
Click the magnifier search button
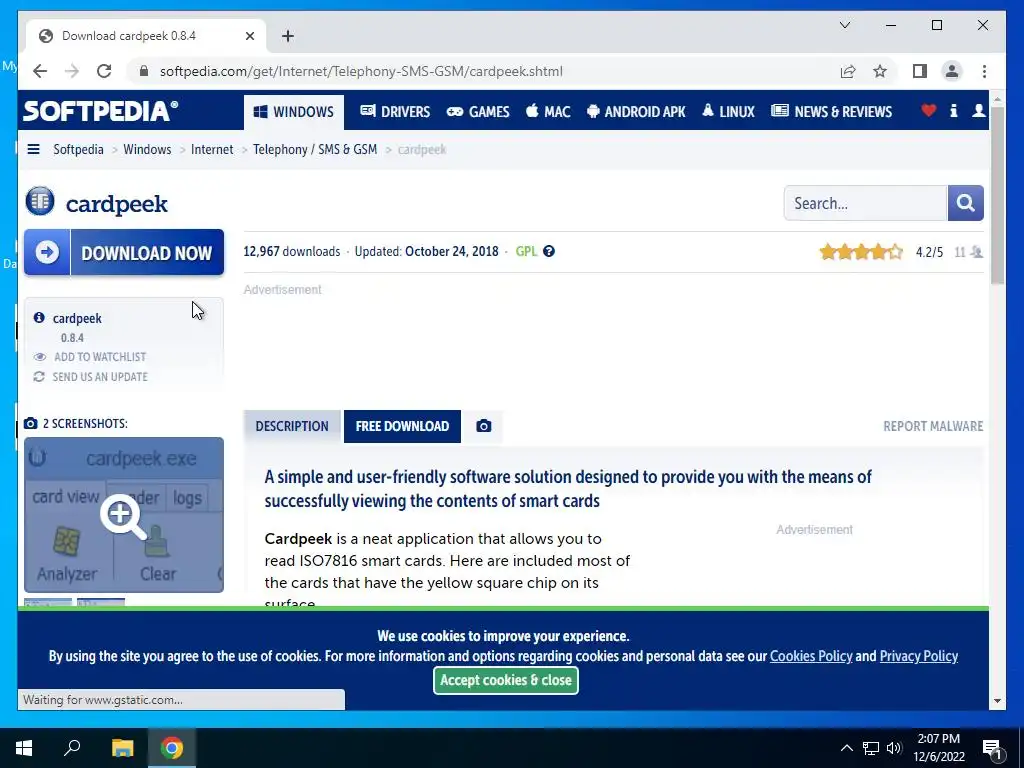tap(965, 203)
